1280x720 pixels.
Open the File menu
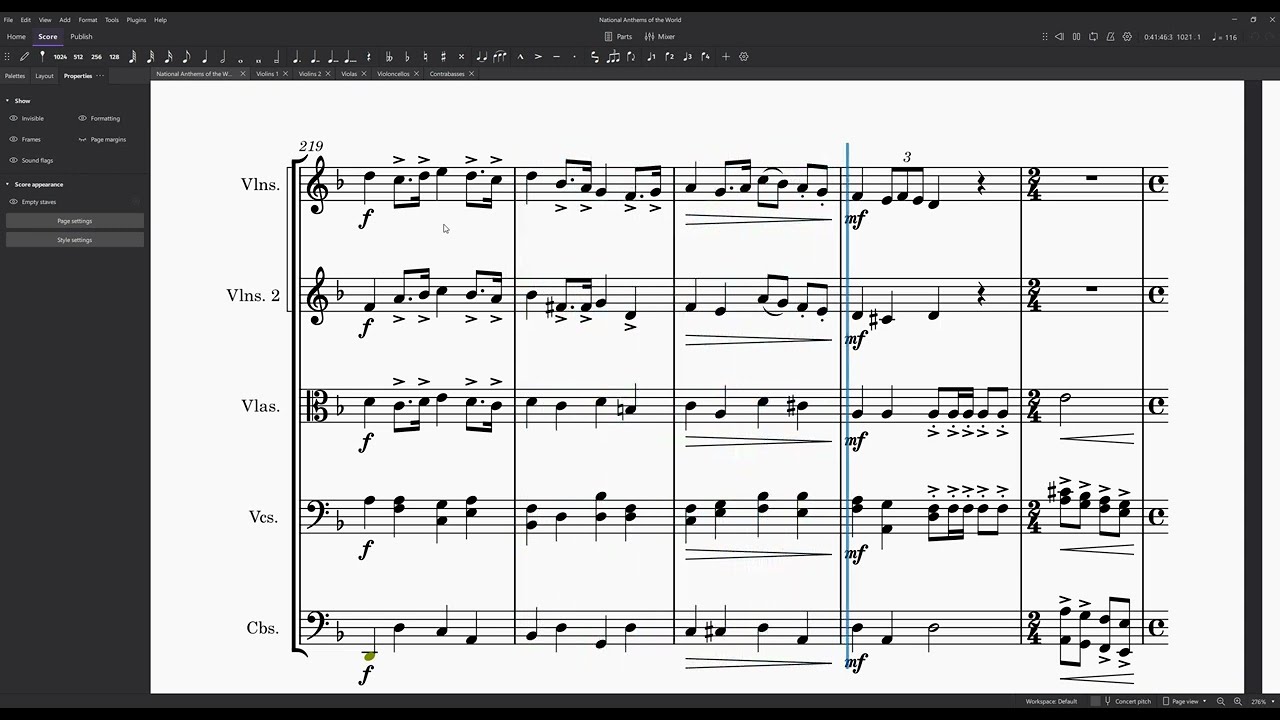[8, 20]
